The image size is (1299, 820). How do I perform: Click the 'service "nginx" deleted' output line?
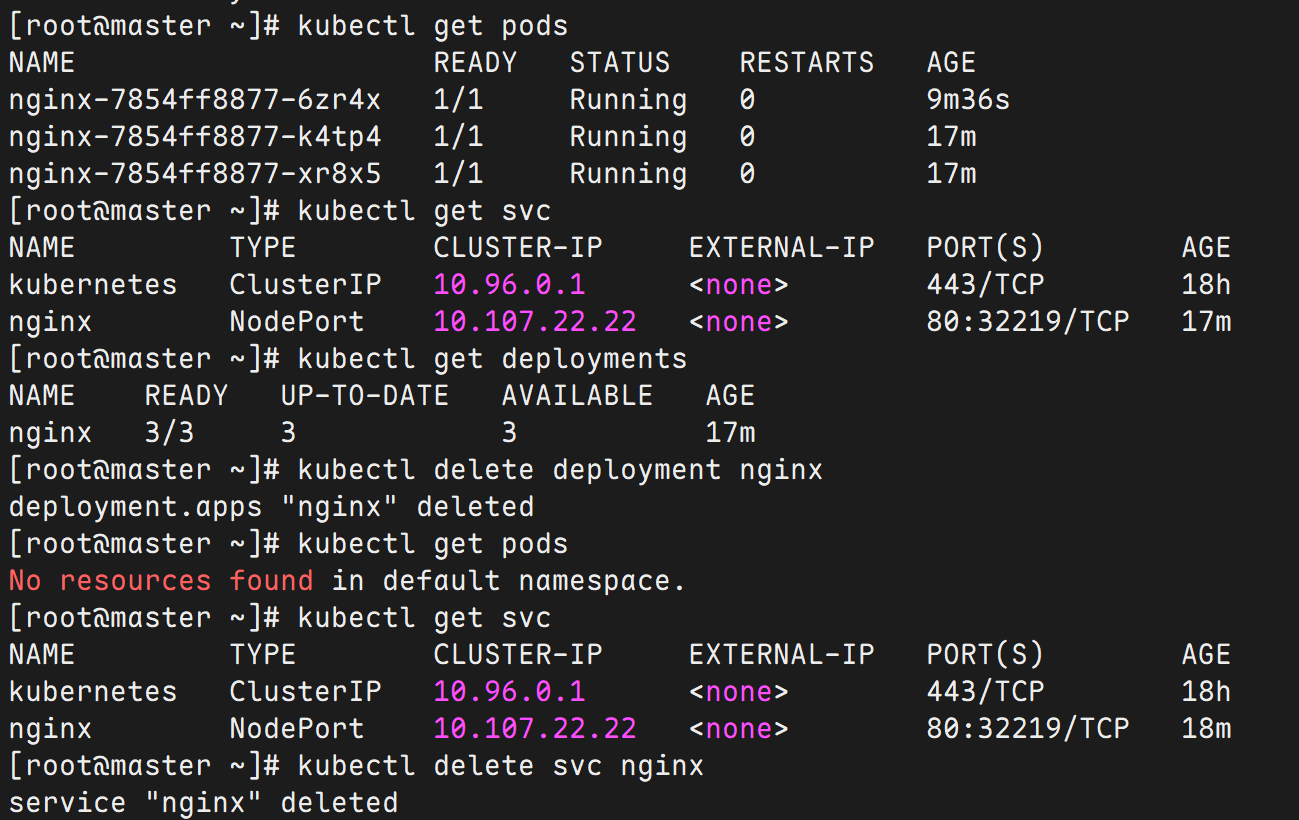(x=203, y=803)
